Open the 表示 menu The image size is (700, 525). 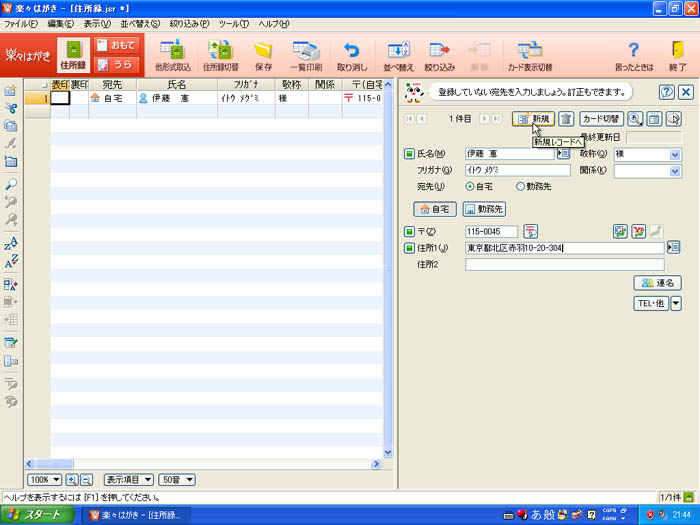click(x=97, y=24)
